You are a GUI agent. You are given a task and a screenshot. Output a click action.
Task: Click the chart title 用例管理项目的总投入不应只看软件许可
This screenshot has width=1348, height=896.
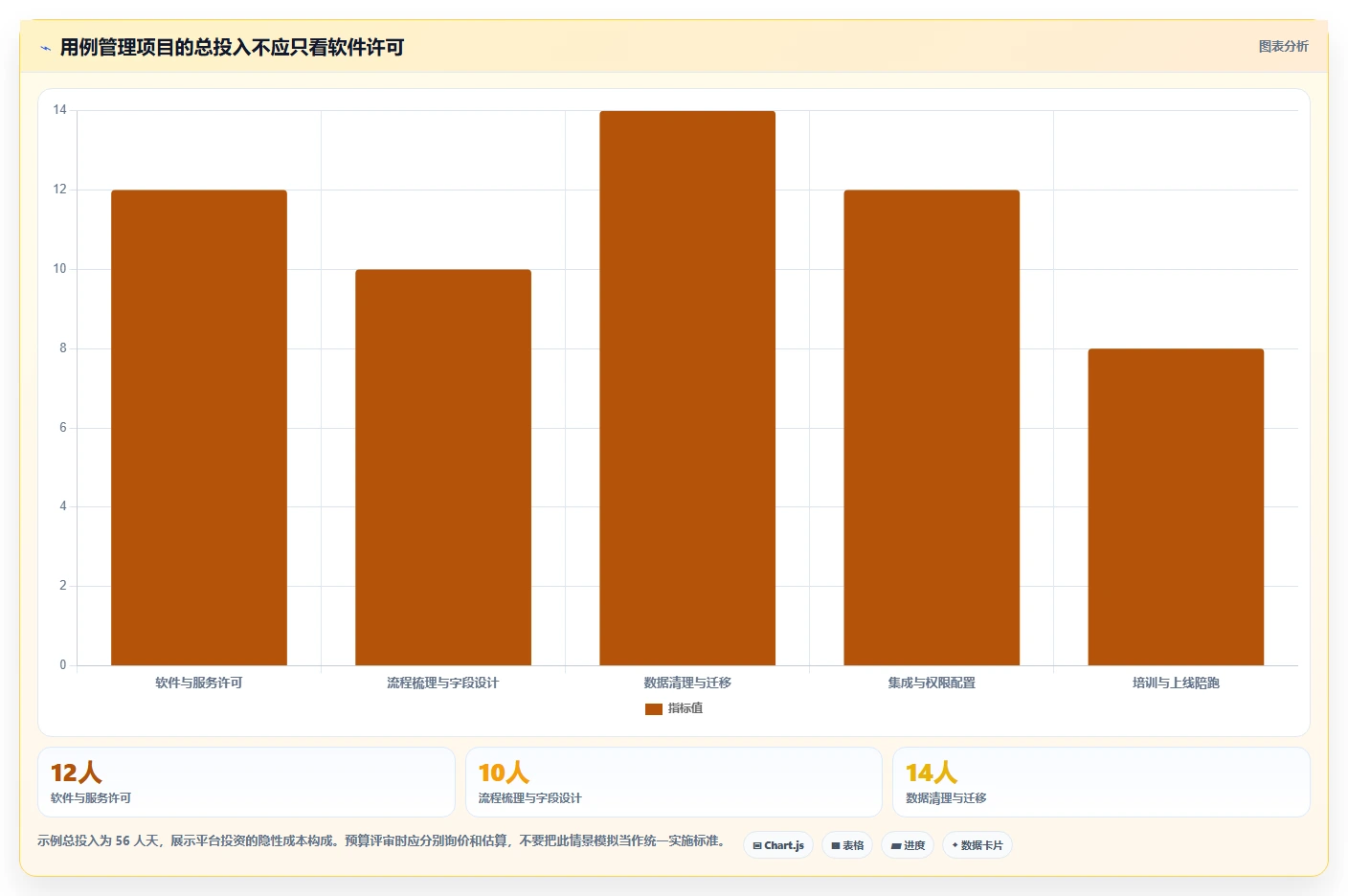232,47
